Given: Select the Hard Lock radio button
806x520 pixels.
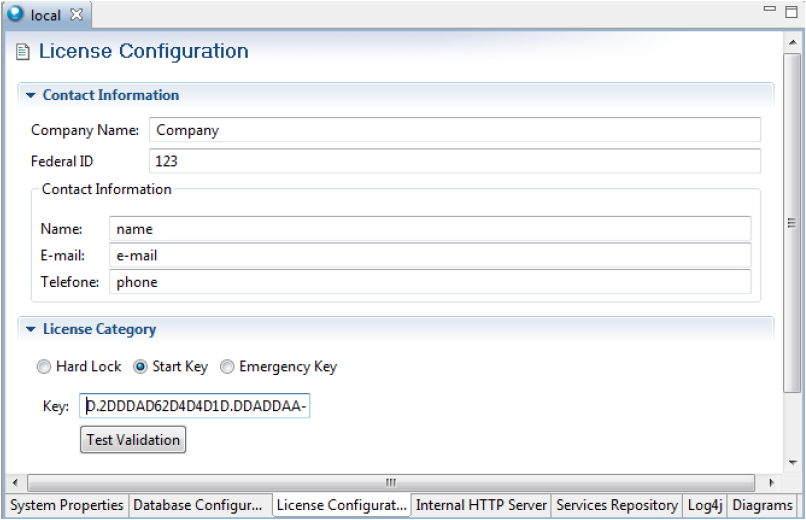Looking at the screenshot, I should 44,367.
